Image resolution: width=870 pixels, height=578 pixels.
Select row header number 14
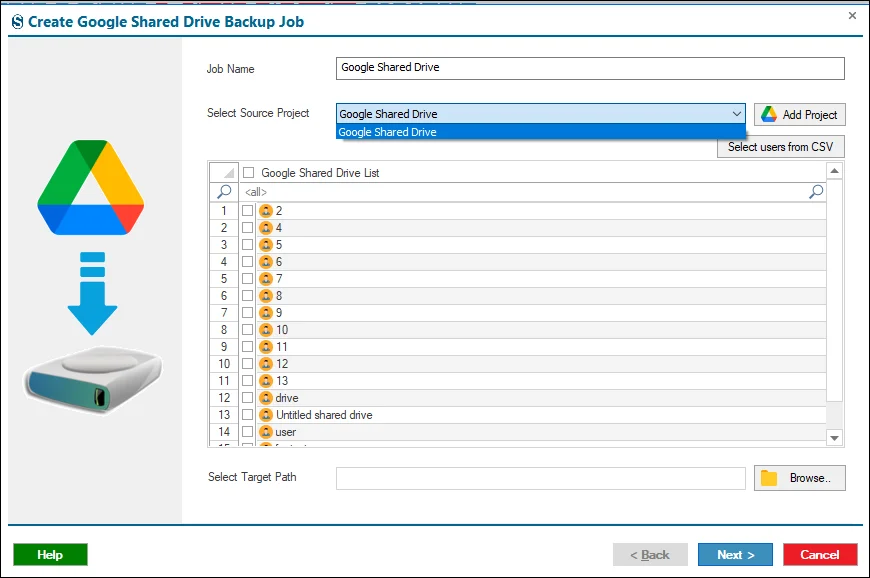point(224,432)
